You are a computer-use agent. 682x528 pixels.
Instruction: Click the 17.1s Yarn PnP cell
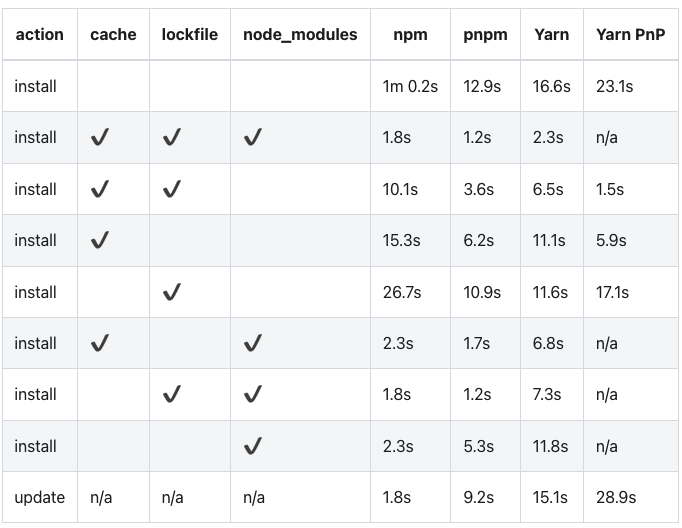[612, 292]
